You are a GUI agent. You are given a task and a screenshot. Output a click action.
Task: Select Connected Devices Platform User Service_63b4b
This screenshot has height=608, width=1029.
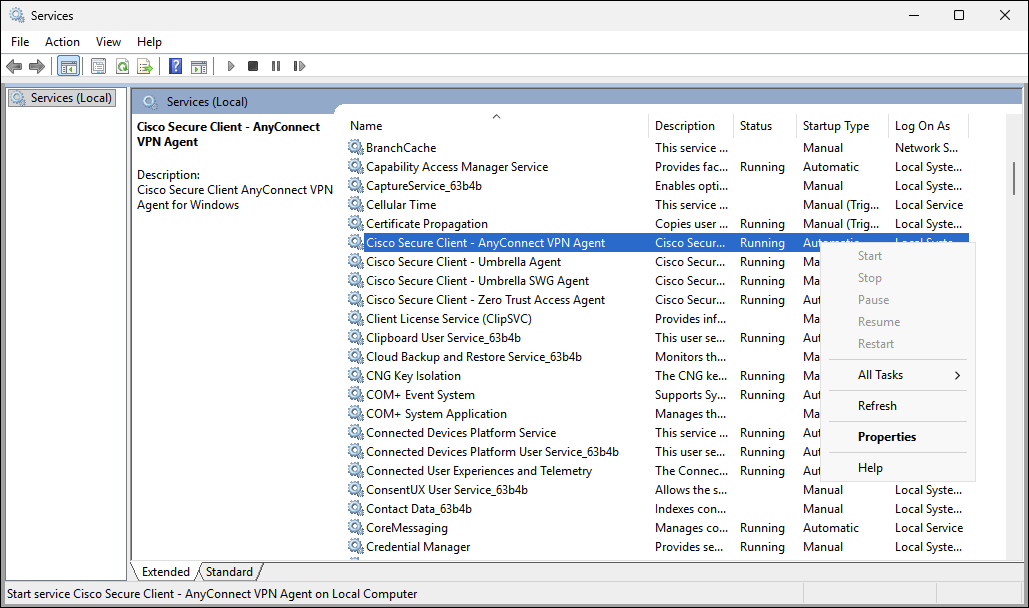[492, 452]
